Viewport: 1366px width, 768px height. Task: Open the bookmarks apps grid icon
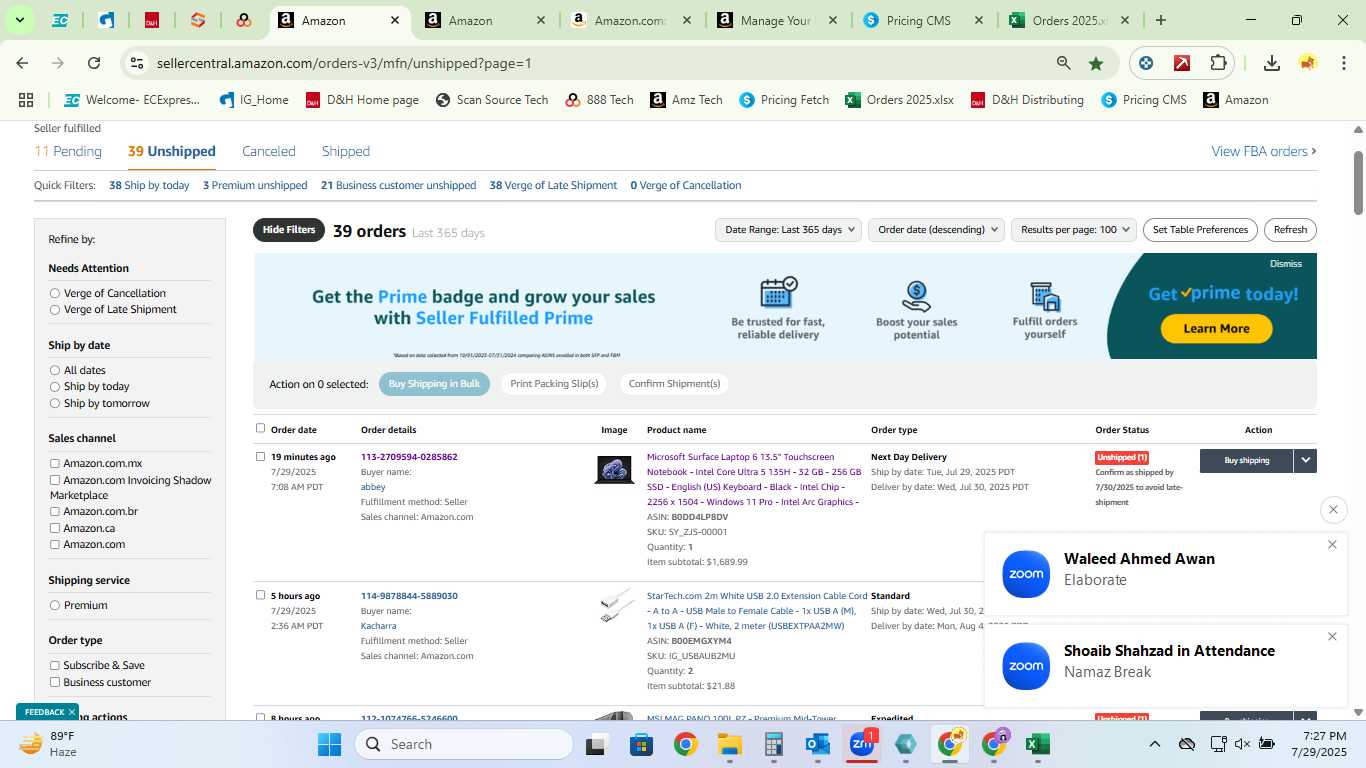pos(26,100)
